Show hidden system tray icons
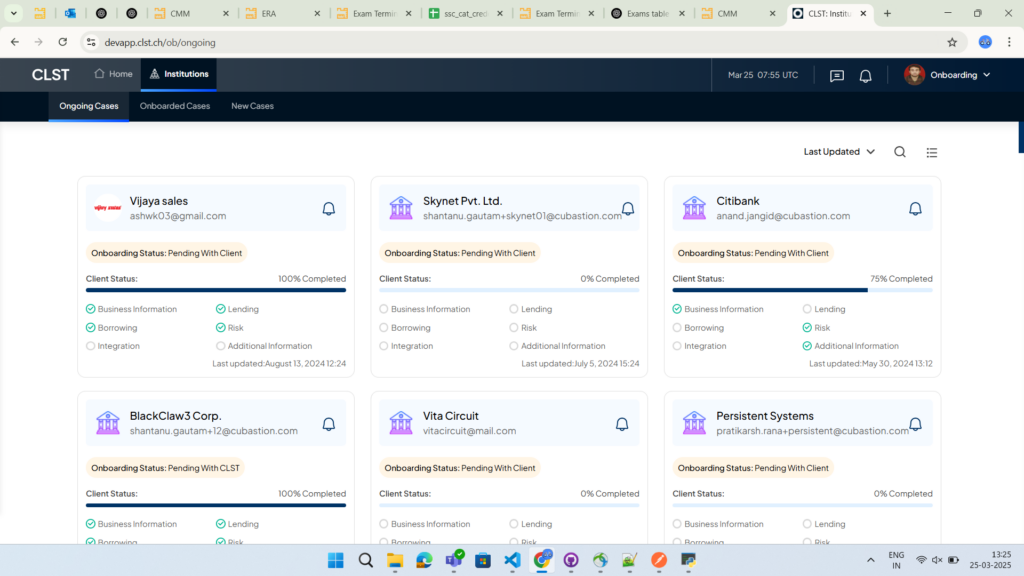This screenshot has height=576, width=1024. [871, 560]
